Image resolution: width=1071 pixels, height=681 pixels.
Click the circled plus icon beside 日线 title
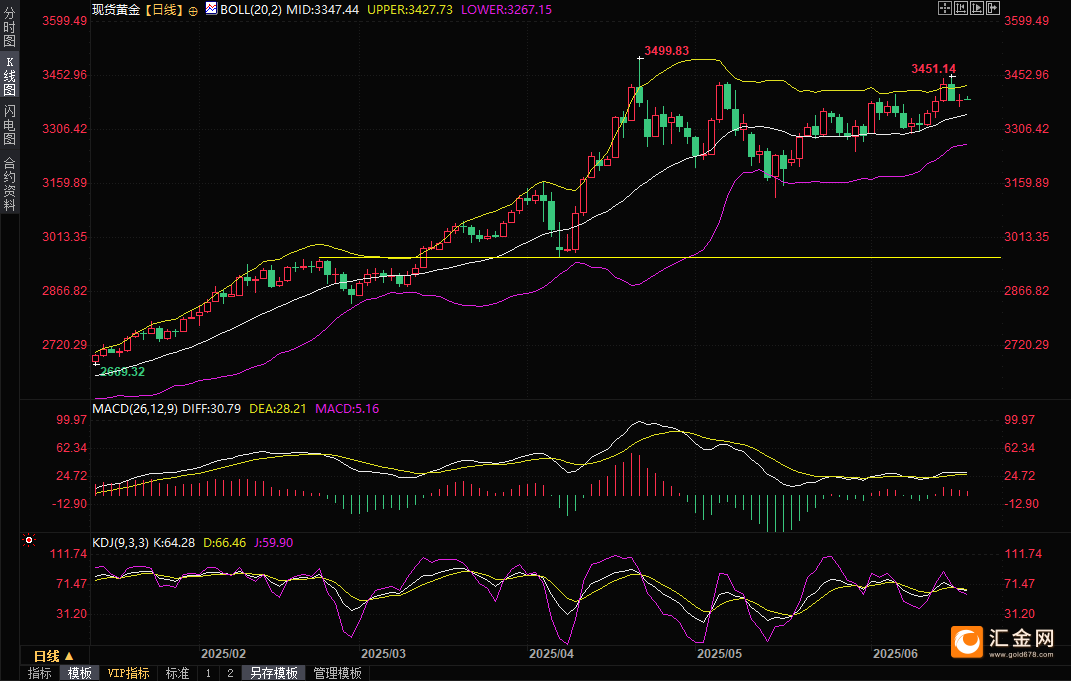coord(193,10)
